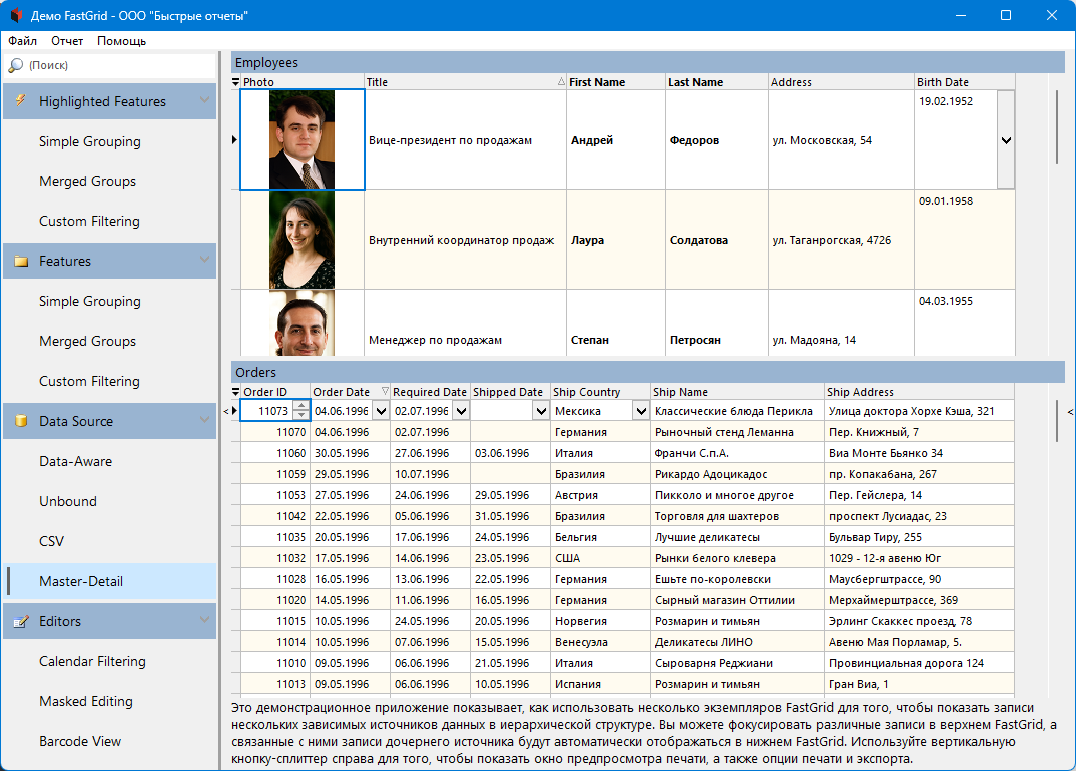Open the Помощь menu
The height and width of the screenshot is (771, 1076).
[121, 41]
